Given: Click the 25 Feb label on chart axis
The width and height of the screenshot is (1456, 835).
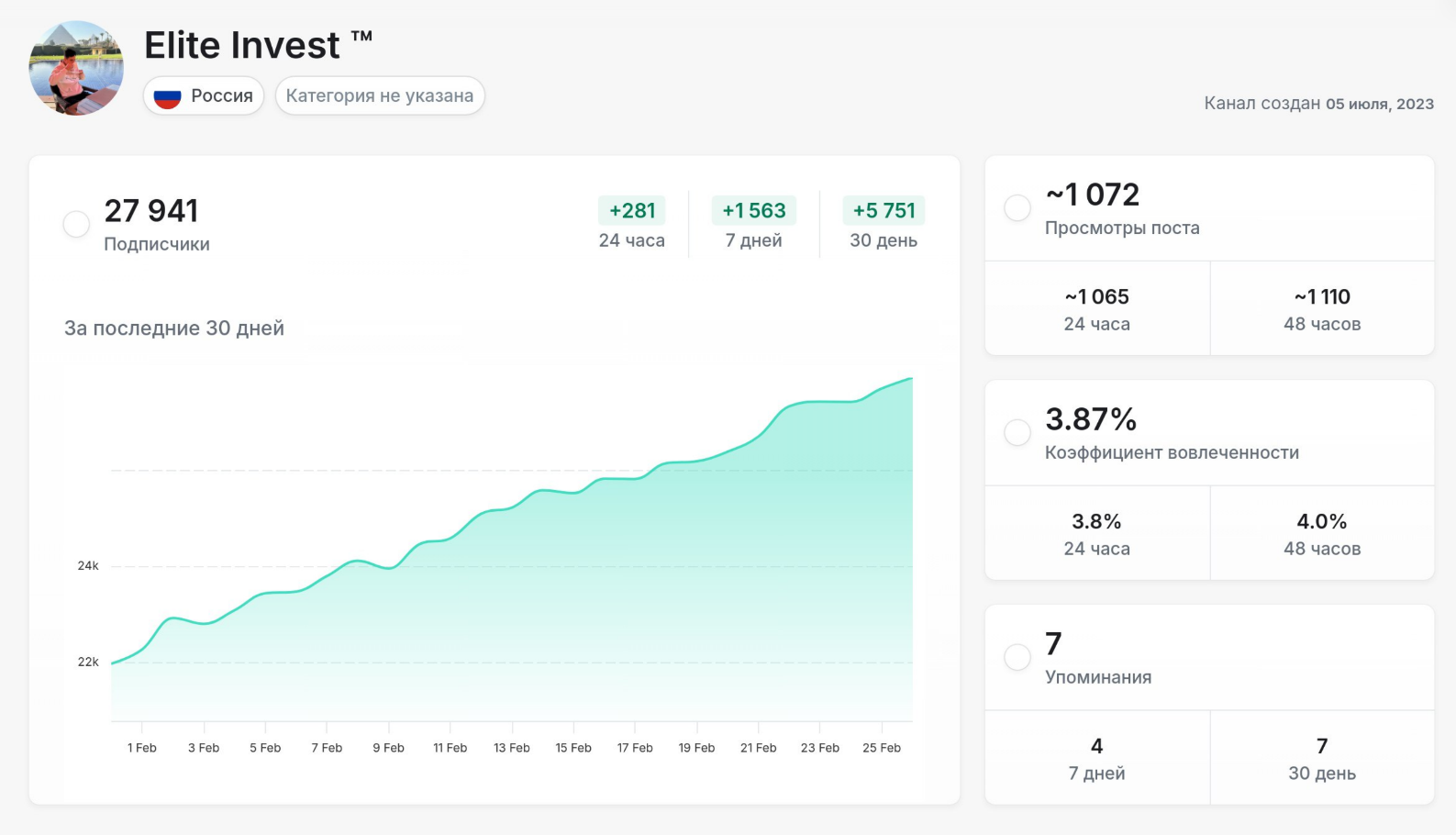Looking at the screenshot, I should pos(881,748).
